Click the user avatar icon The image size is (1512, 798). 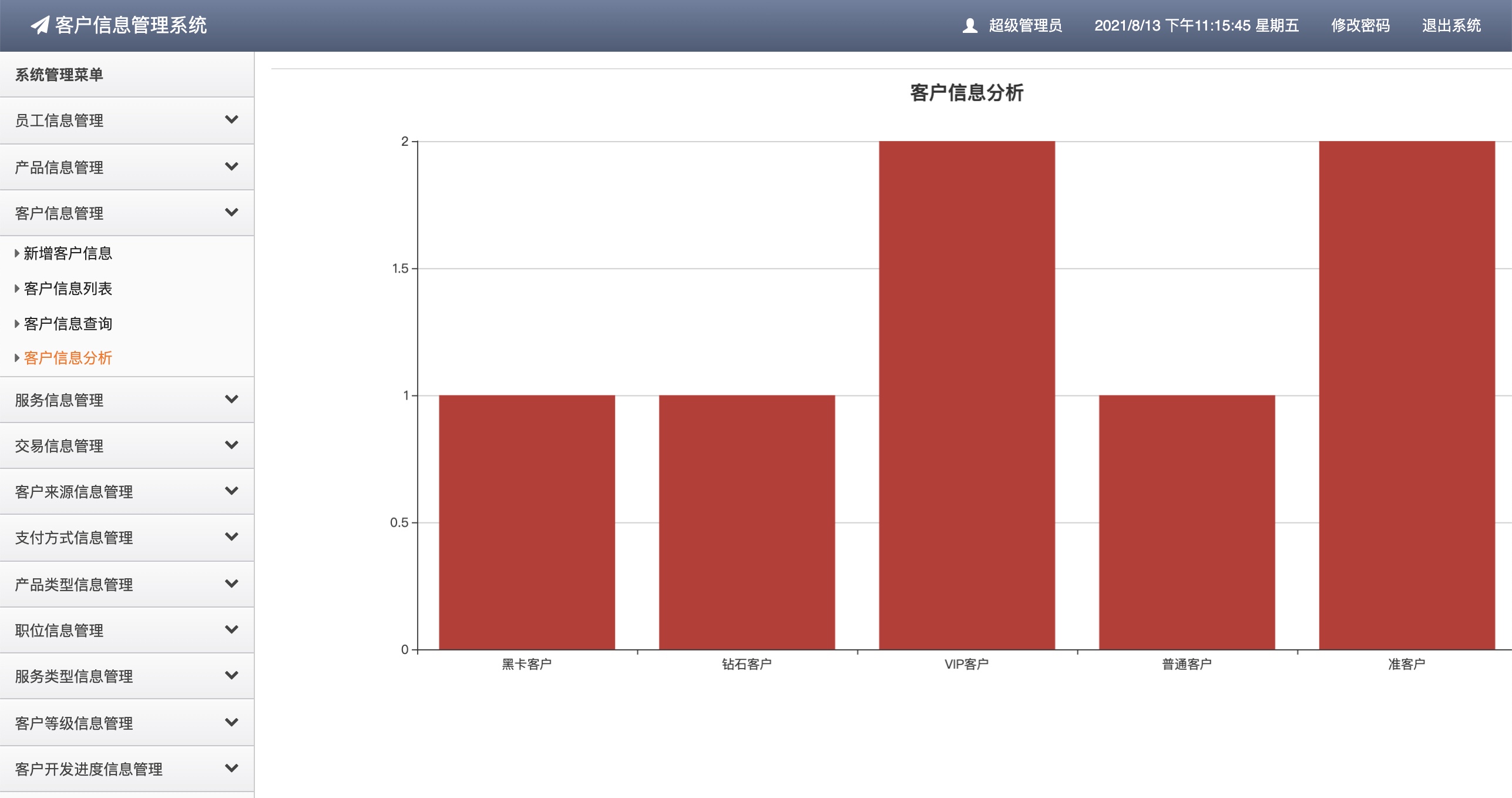tap(970, 25)
